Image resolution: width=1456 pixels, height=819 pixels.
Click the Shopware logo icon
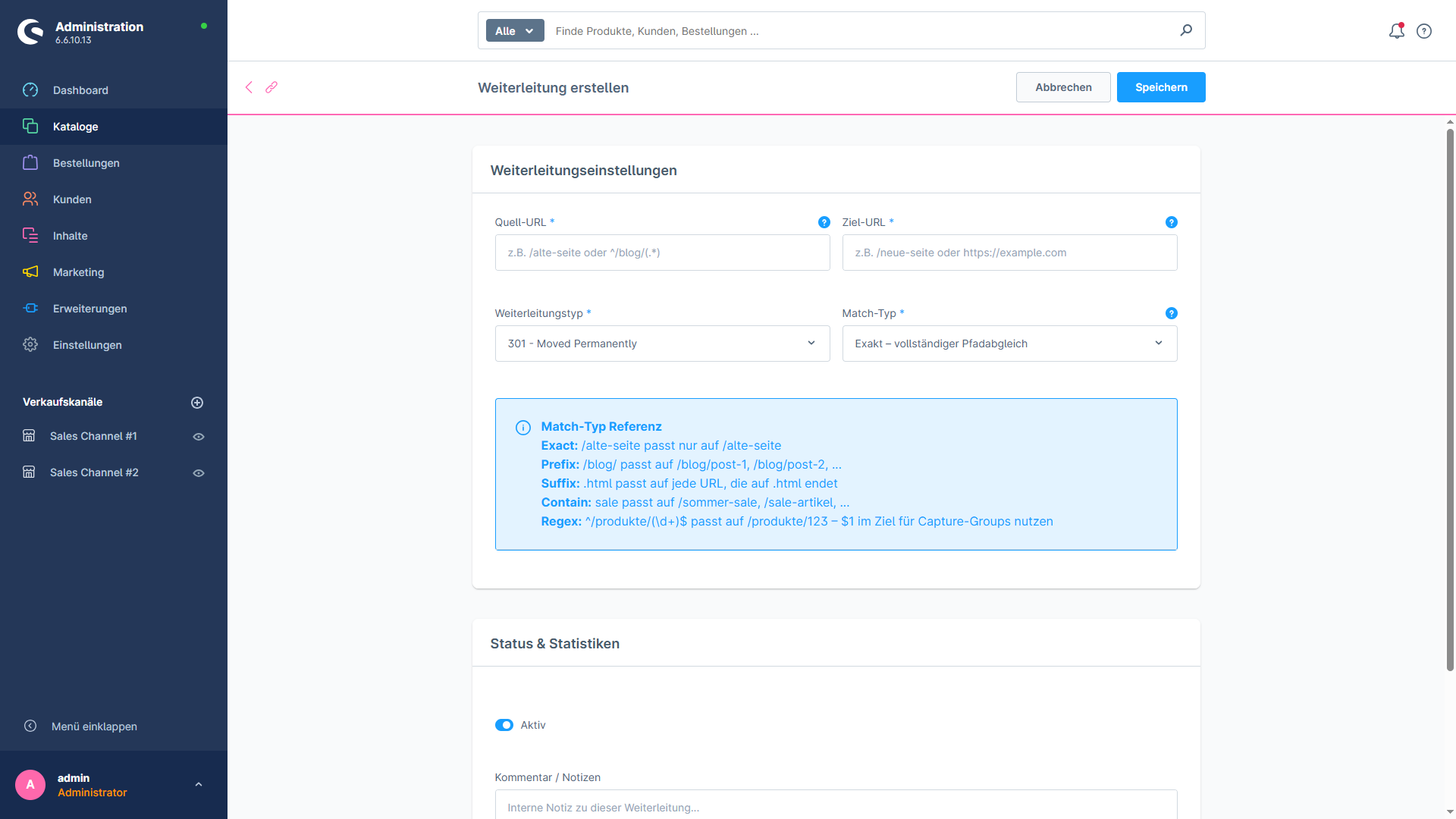[30, 32]
